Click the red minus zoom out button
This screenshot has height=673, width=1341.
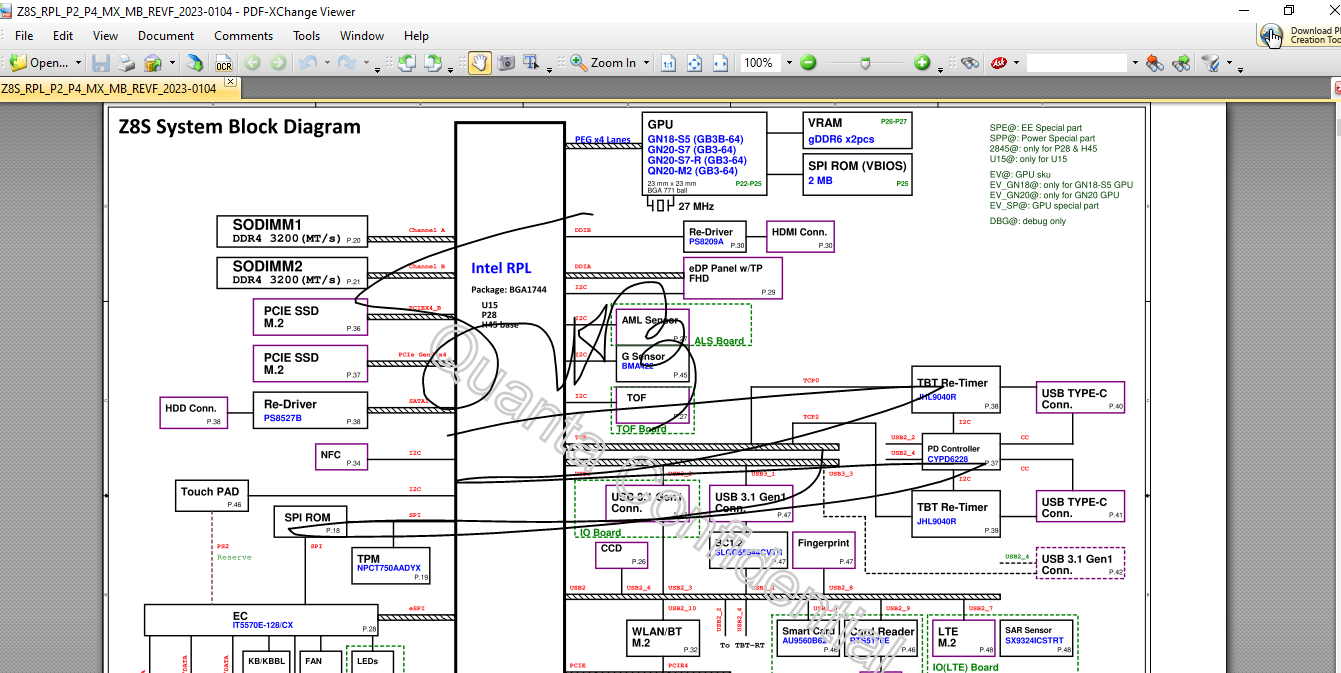808,63
